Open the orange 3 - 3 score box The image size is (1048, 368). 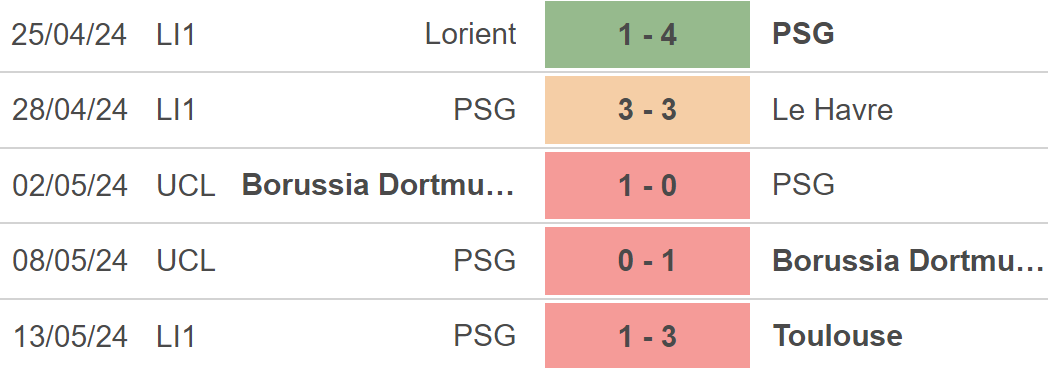click(647, 110)
